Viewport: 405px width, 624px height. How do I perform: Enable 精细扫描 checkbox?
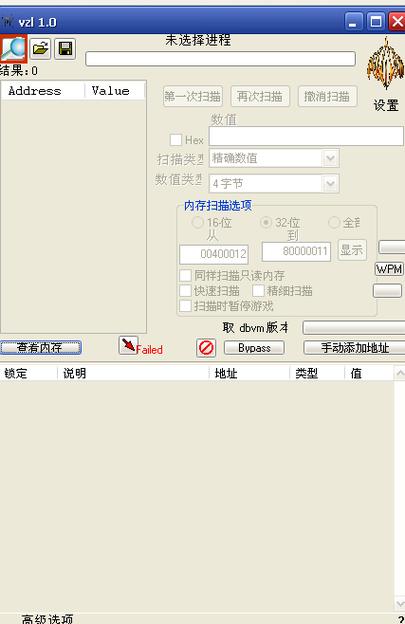coord(258,291)
